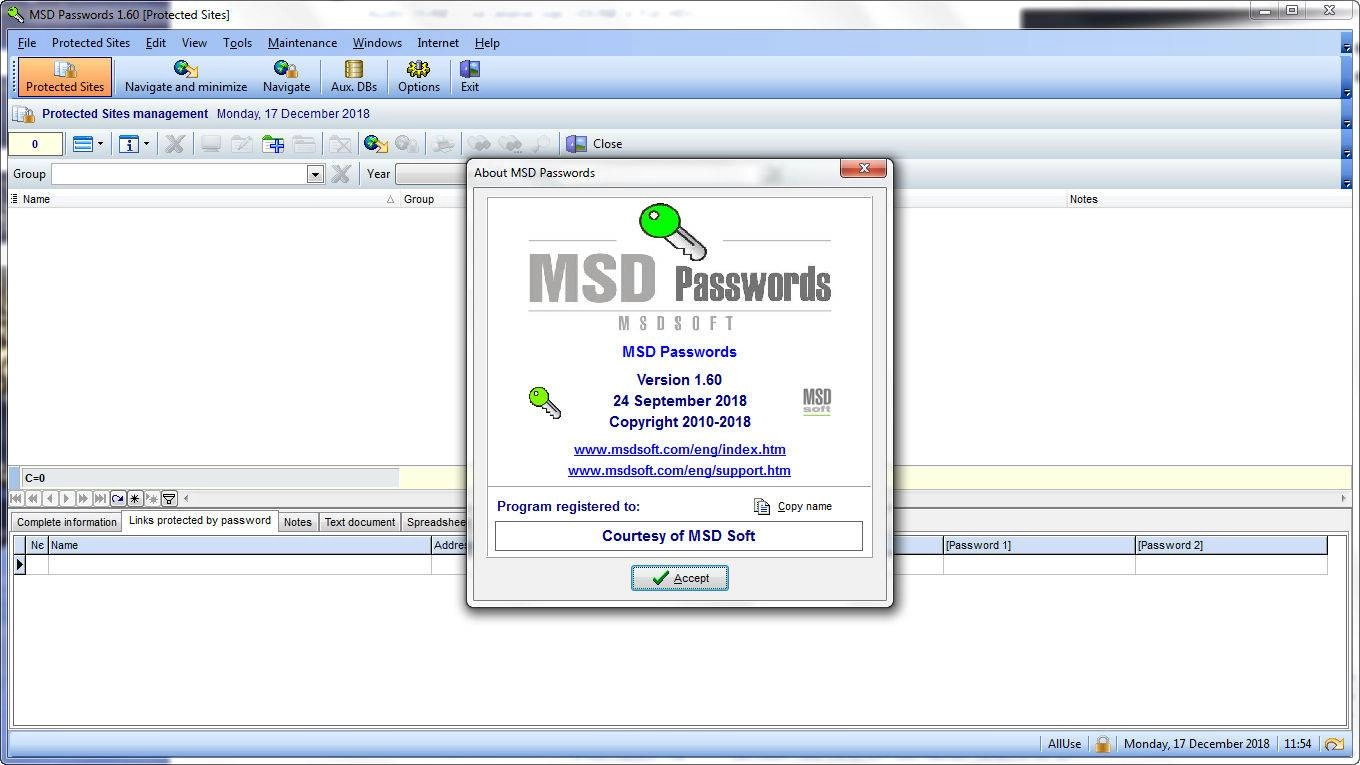Click the grayed find-next binoculars icon

(x=511, y=144)
